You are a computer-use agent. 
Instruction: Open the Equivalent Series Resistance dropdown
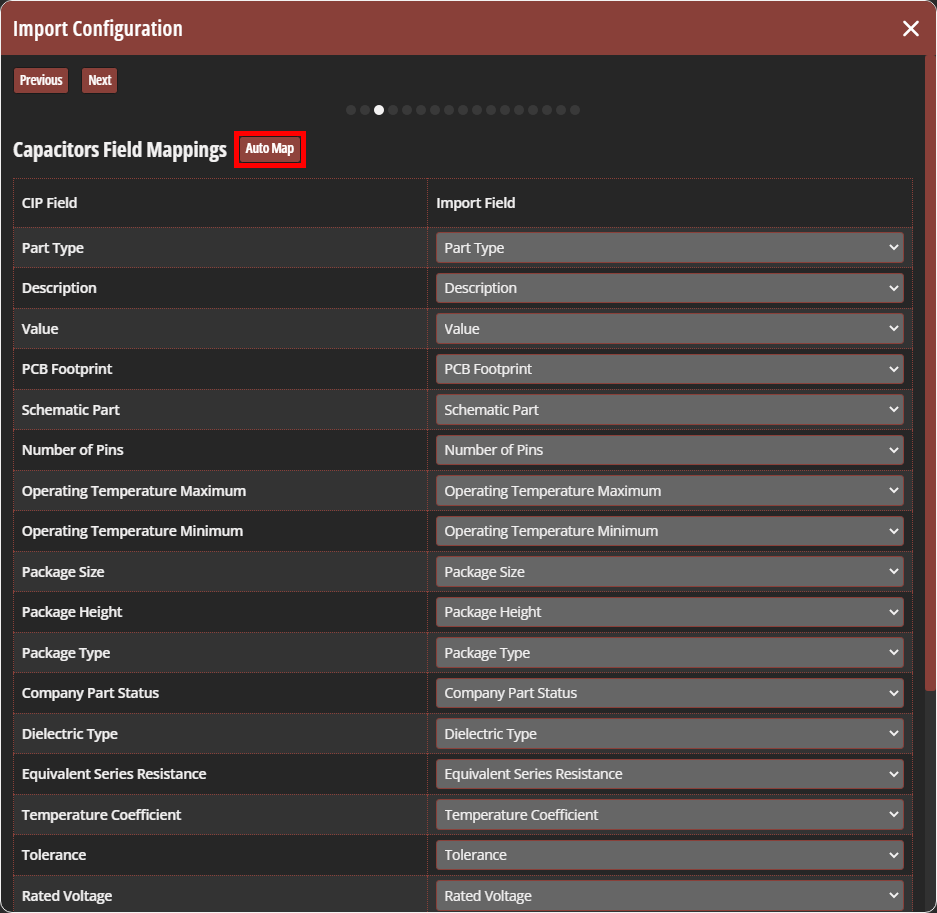click(668, 774)
